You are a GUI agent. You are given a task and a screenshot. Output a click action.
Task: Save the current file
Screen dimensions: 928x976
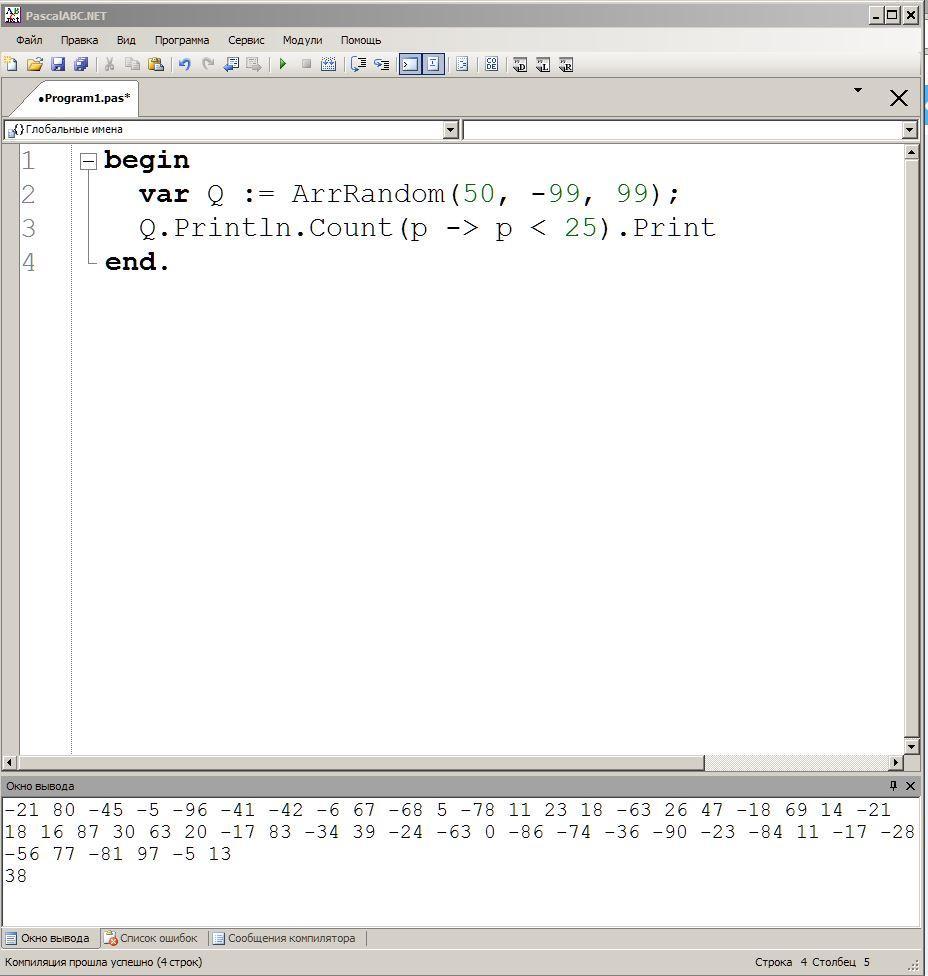pos(58,64)
